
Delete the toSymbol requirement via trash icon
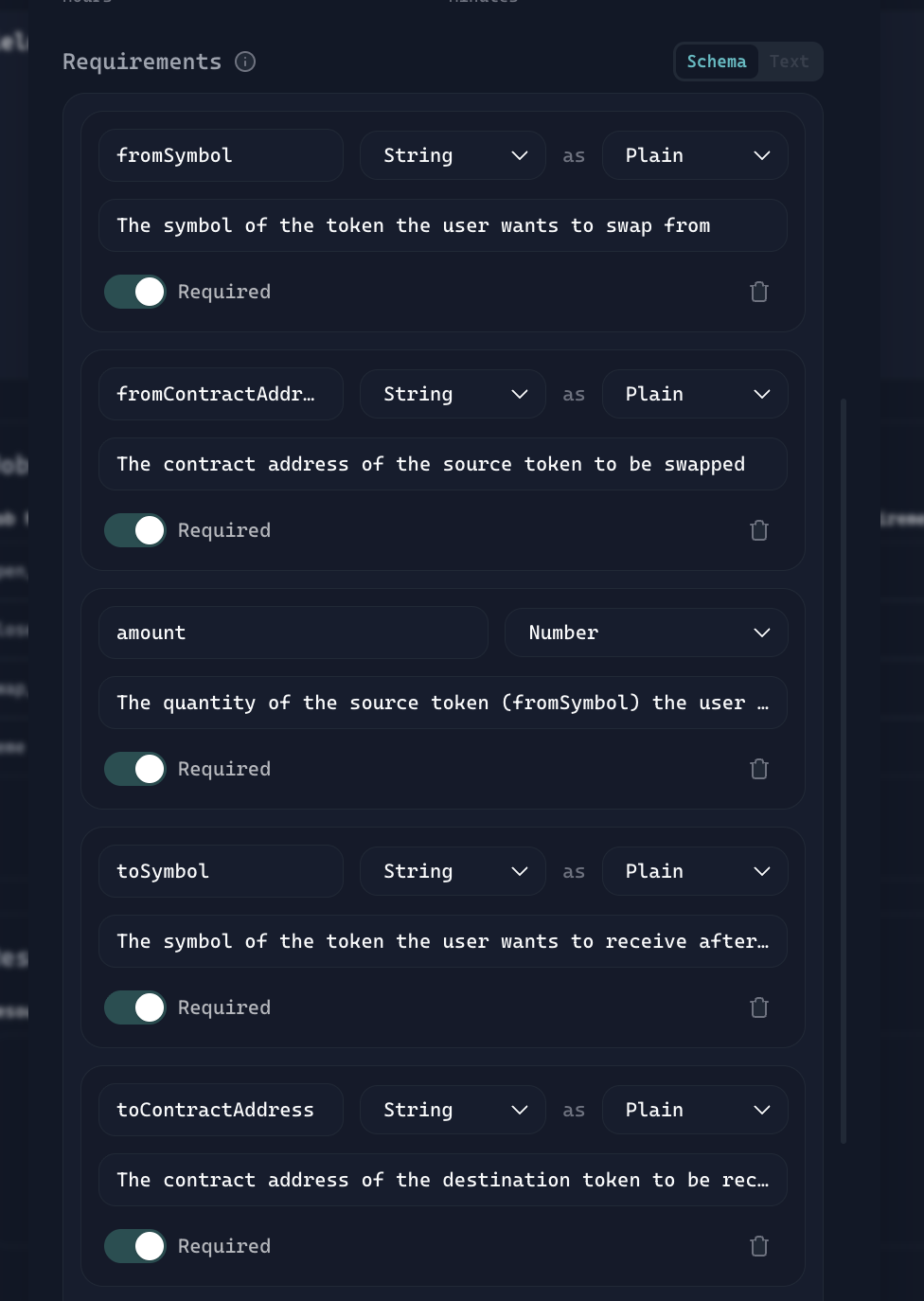click(x=758, y=1007)
